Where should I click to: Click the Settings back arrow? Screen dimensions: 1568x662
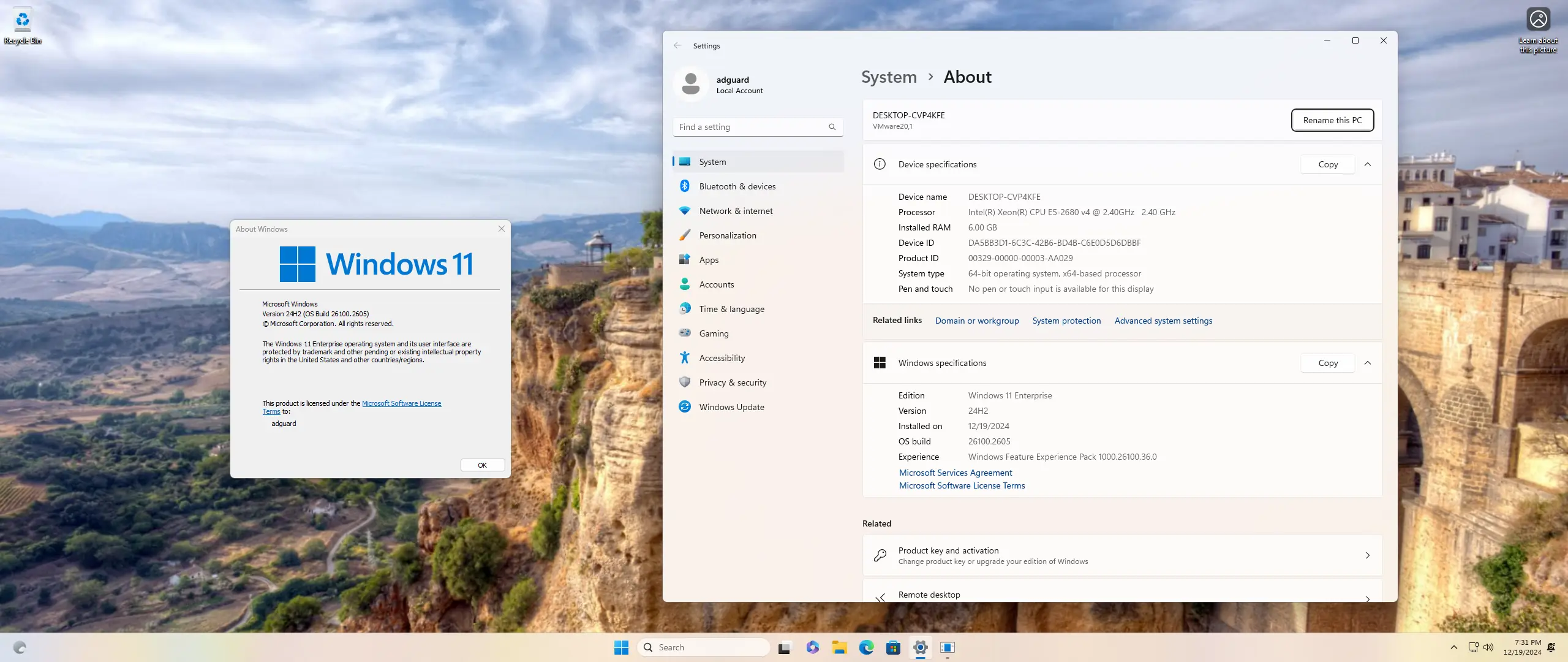677,46
